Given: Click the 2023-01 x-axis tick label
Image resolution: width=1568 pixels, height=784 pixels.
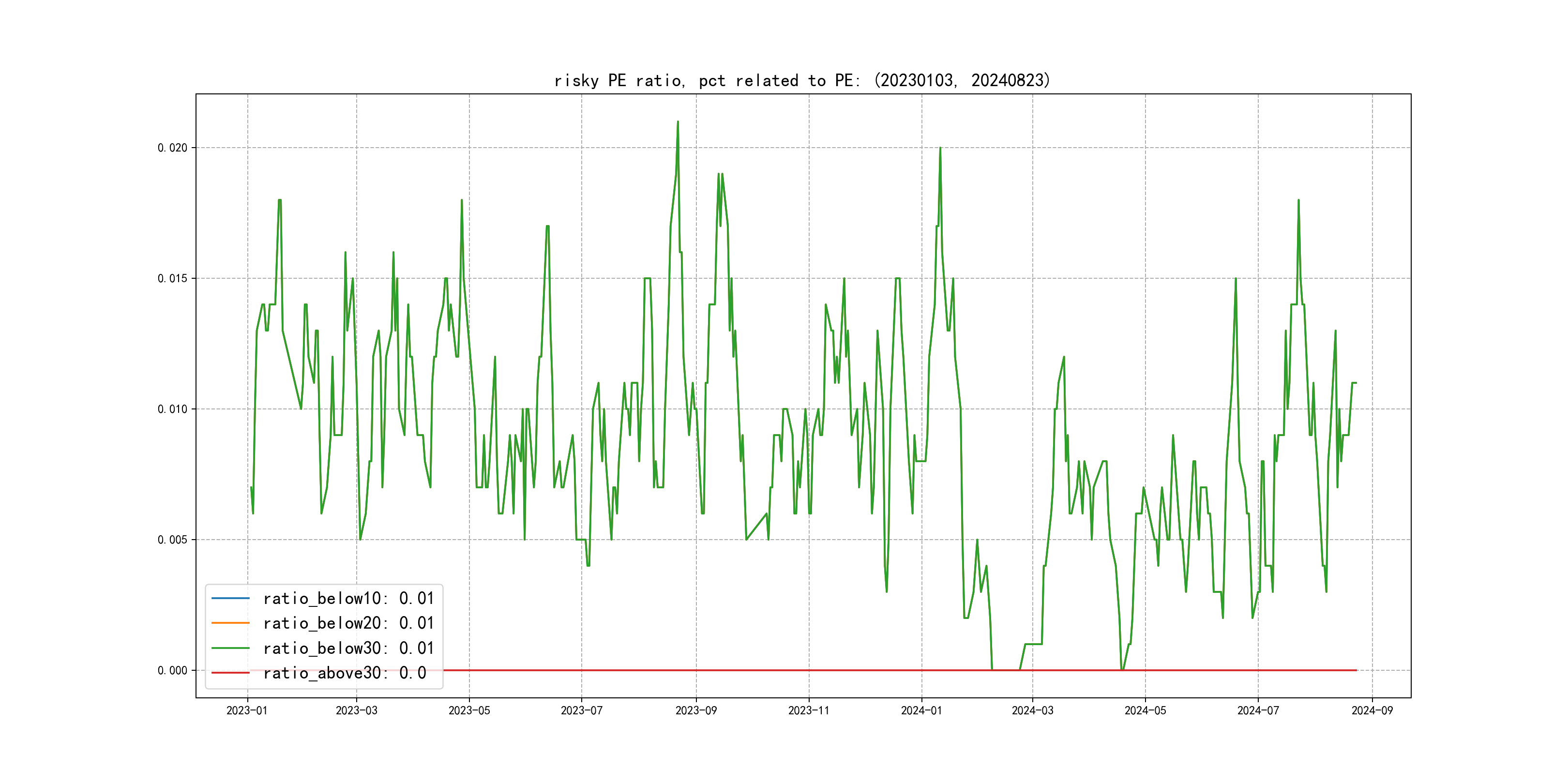Looking at the screenshot, I should pos(247,710).
